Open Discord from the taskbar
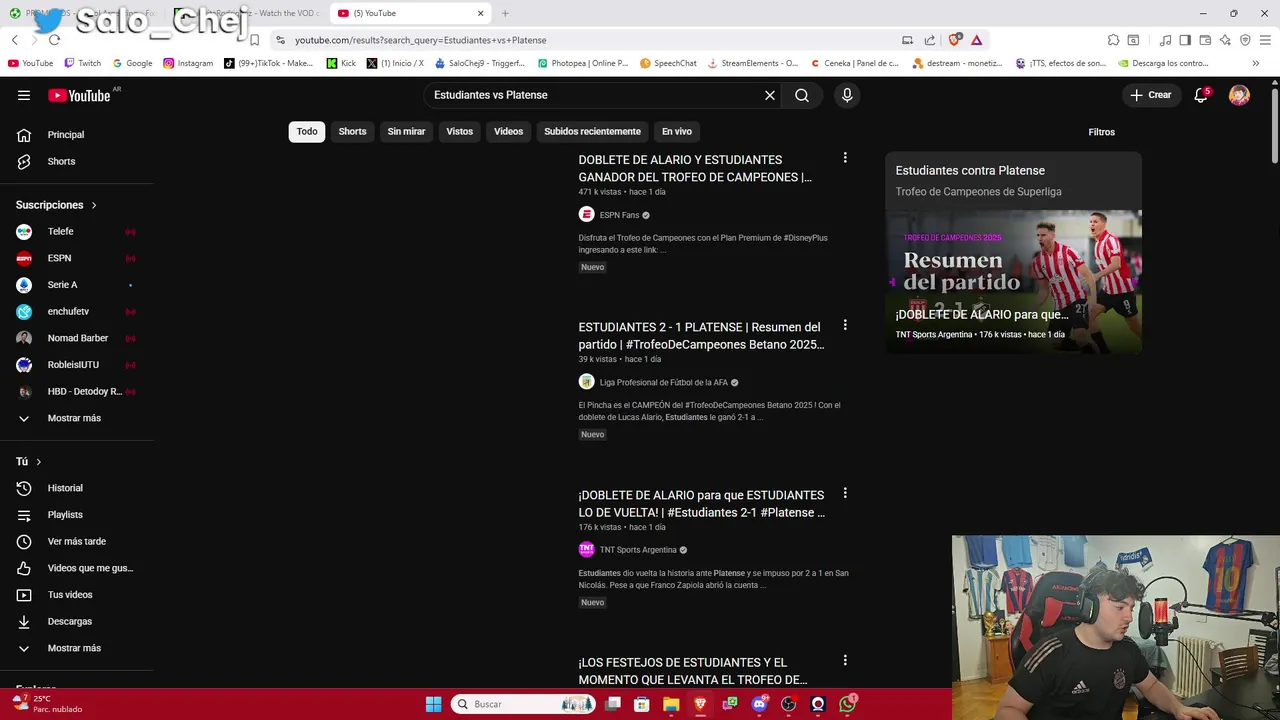1280x720 pixels. tap(760, 704)
